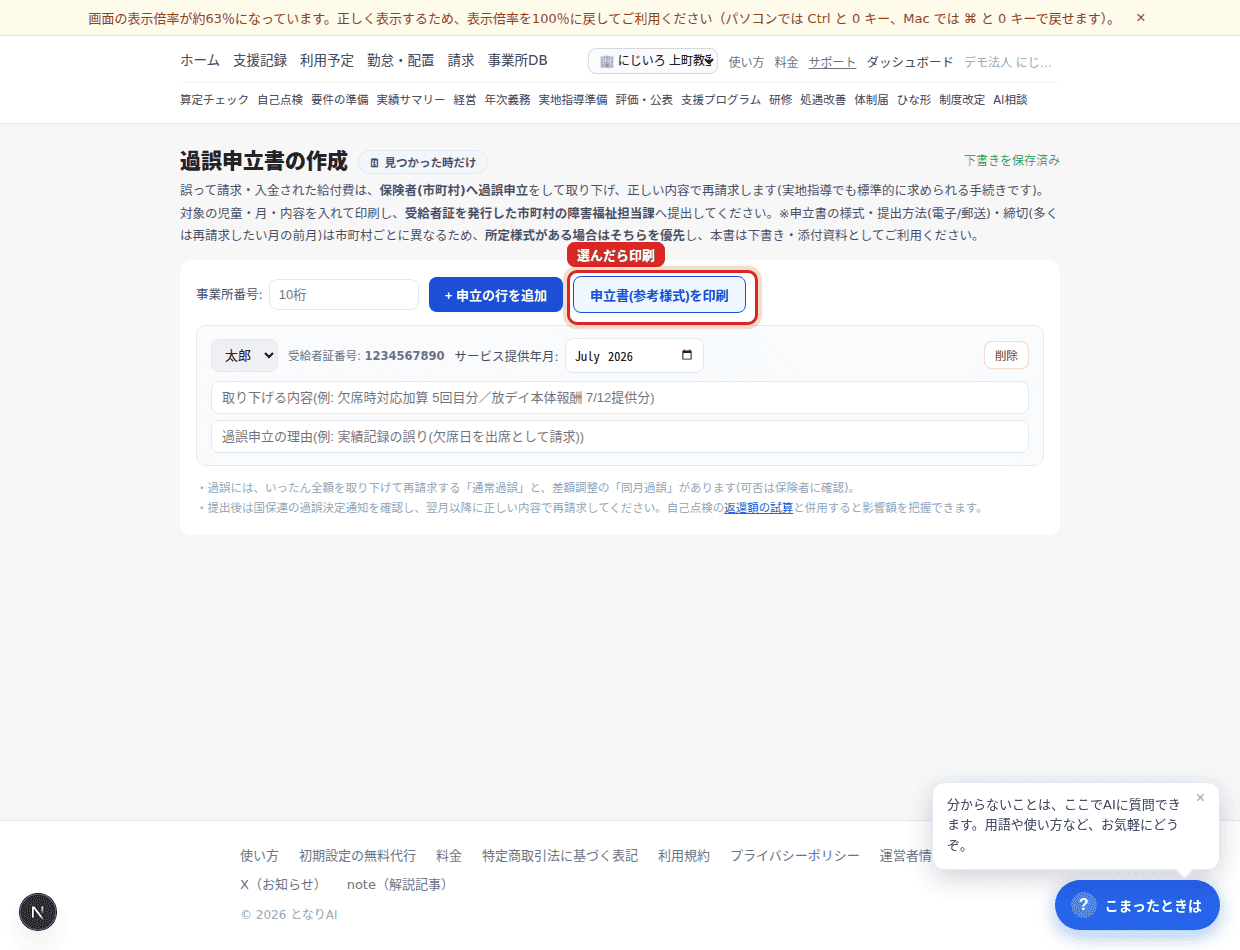The width and height of the screenshot is (1240, 950).
Task: Open the 返還額の試算 link
Action: 758,508
